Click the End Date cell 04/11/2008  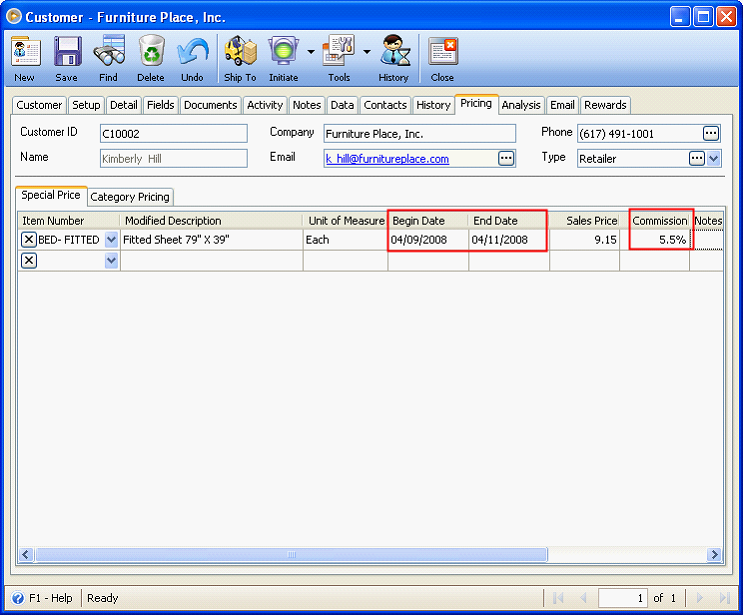click(509, 240)
